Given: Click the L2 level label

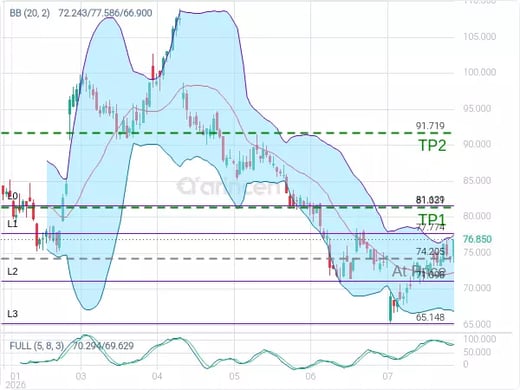Looking at the screenshot, I should coord(13,272).
